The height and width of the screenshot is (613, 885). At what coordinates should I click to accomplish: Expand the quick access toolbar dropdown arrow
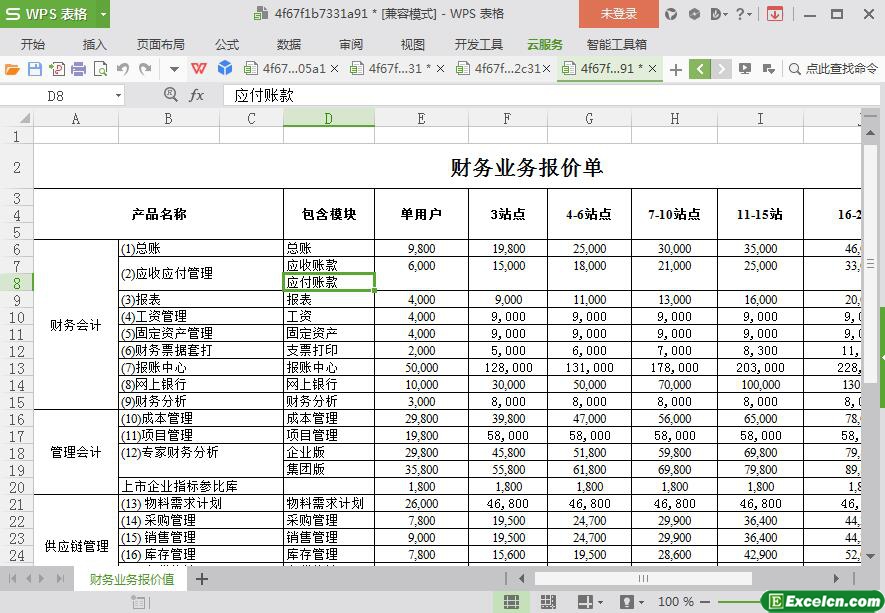(174, 69)
